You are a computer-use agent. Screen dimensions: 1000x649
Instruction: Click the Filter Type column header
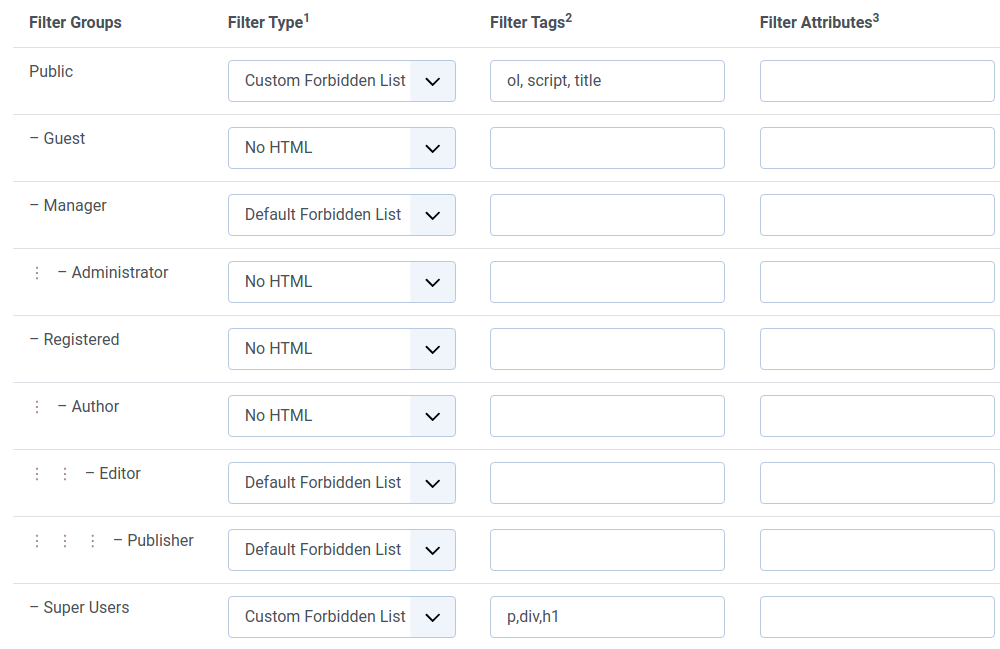tap(267, 22)
